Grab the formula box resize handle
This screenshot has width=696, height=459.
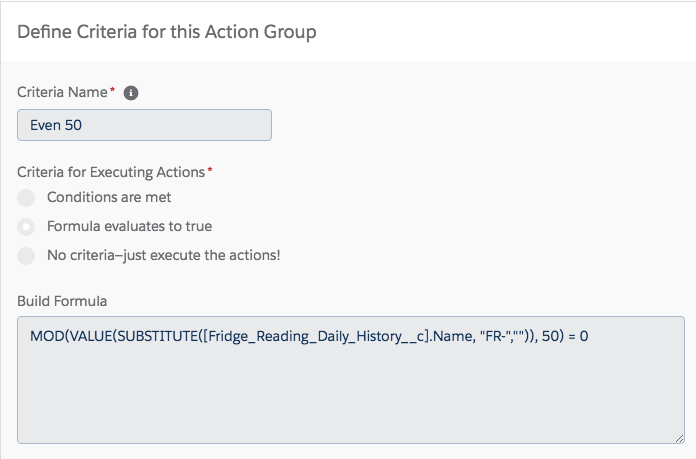tap(679, 438)
